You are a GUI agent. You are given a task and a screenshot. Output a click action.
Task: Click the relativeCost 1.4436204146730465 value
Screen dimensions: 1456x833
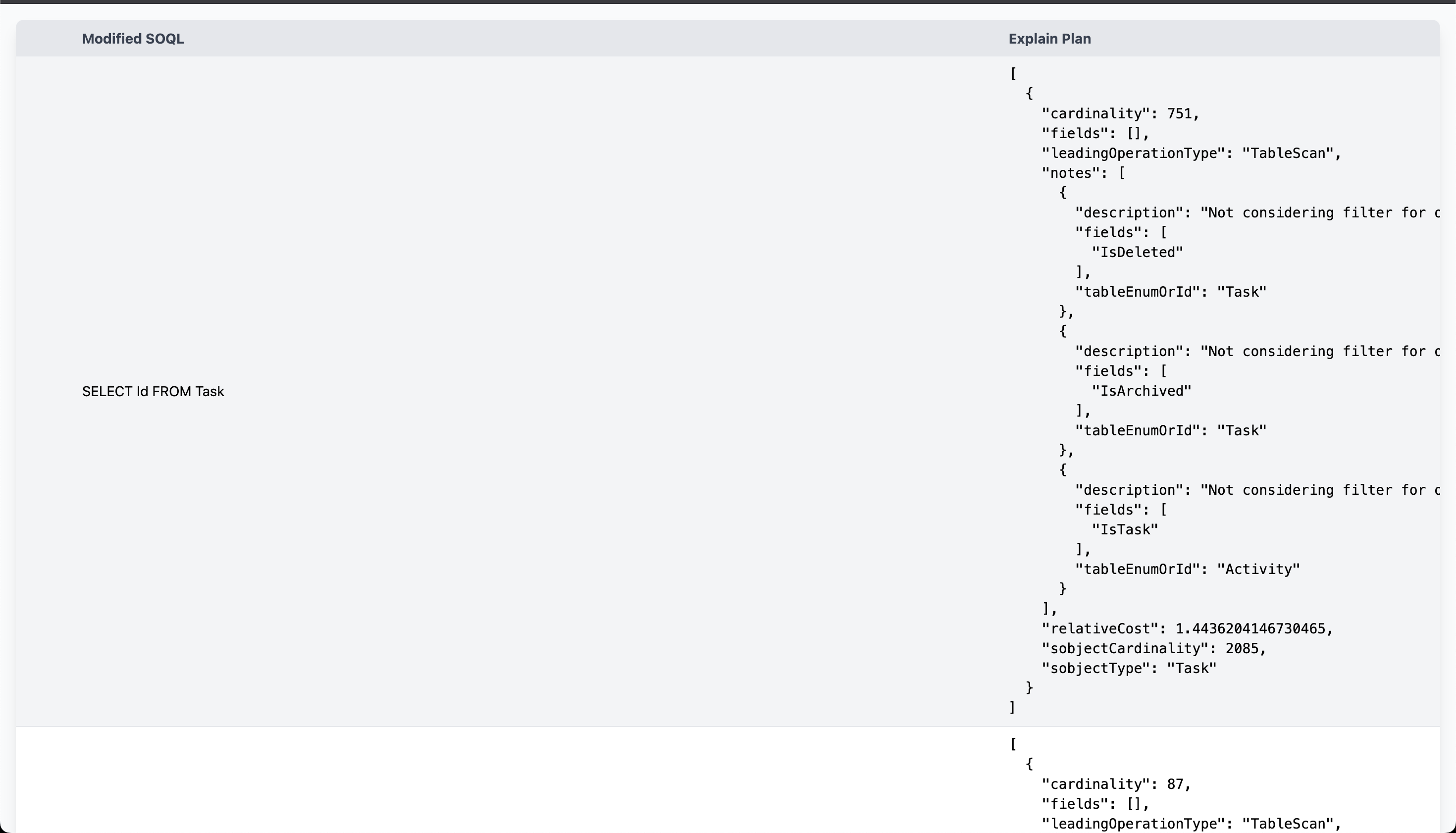coord(1250,629)
